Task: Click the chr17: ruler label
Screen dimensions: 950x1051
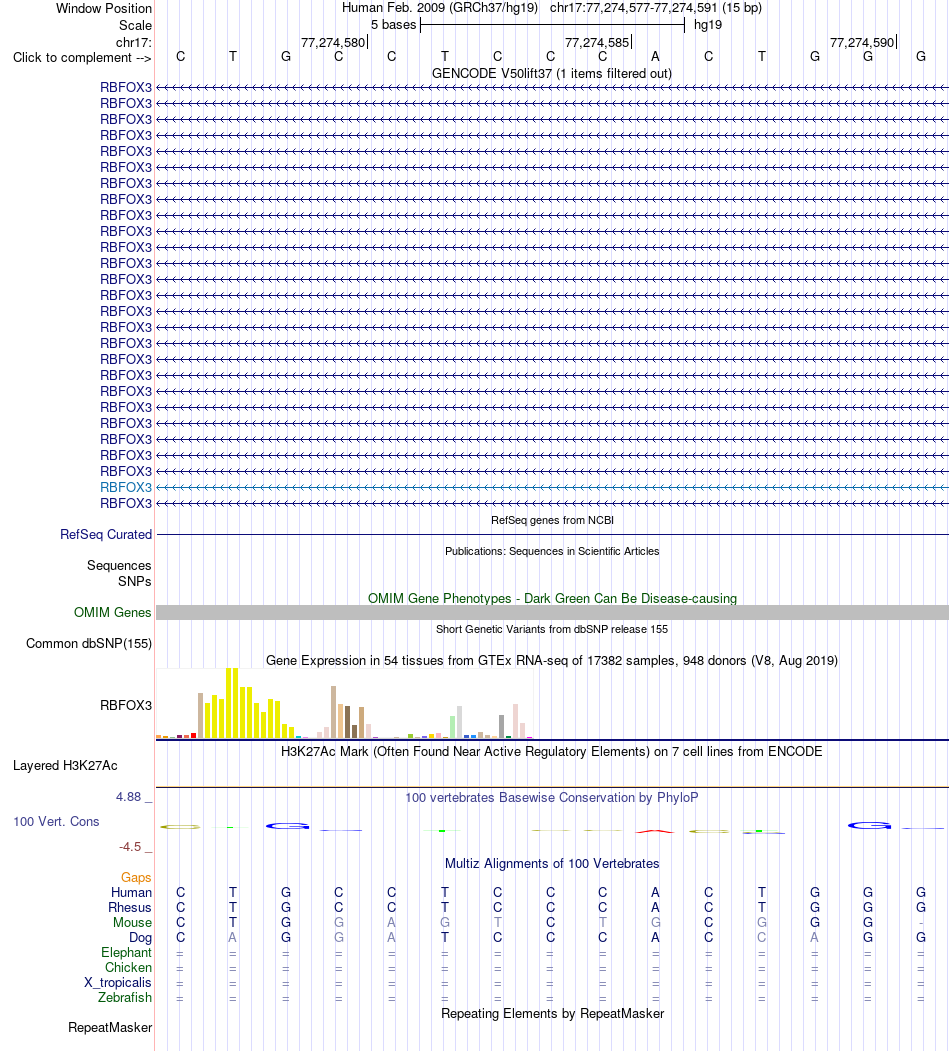Action: 134,42
